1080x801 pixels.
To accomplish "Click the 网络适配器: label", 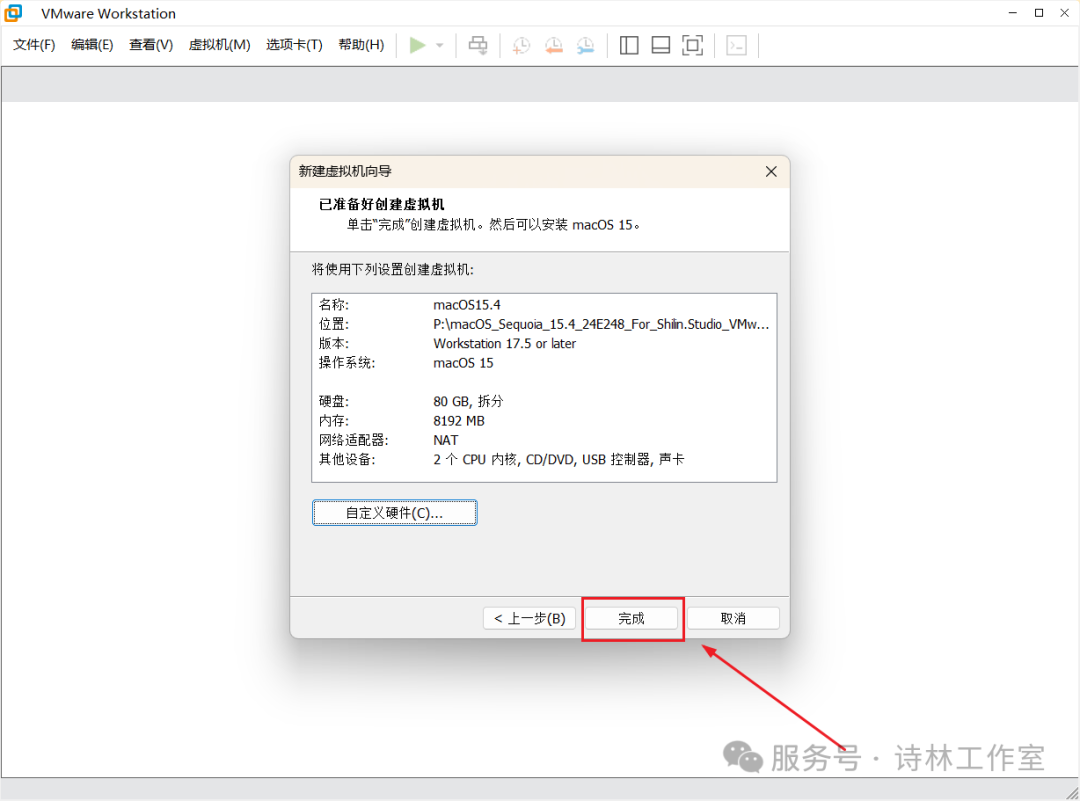I will tap(353, 439).
